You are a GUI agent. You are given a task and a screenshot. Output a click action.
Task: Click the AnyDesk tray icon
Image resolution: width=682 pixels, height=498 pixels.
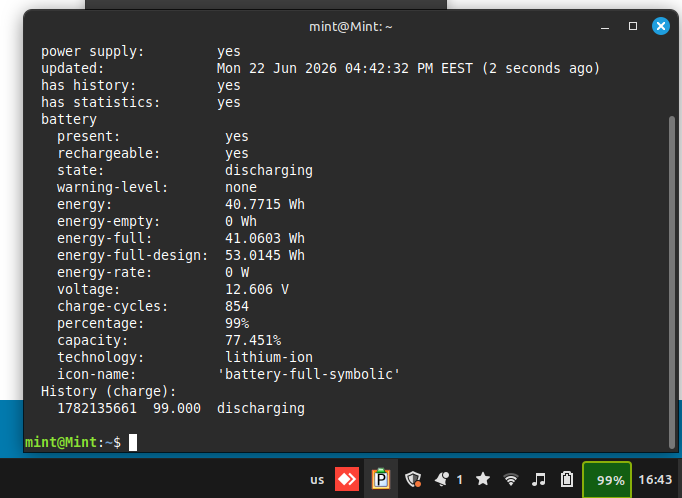[347, 479]
